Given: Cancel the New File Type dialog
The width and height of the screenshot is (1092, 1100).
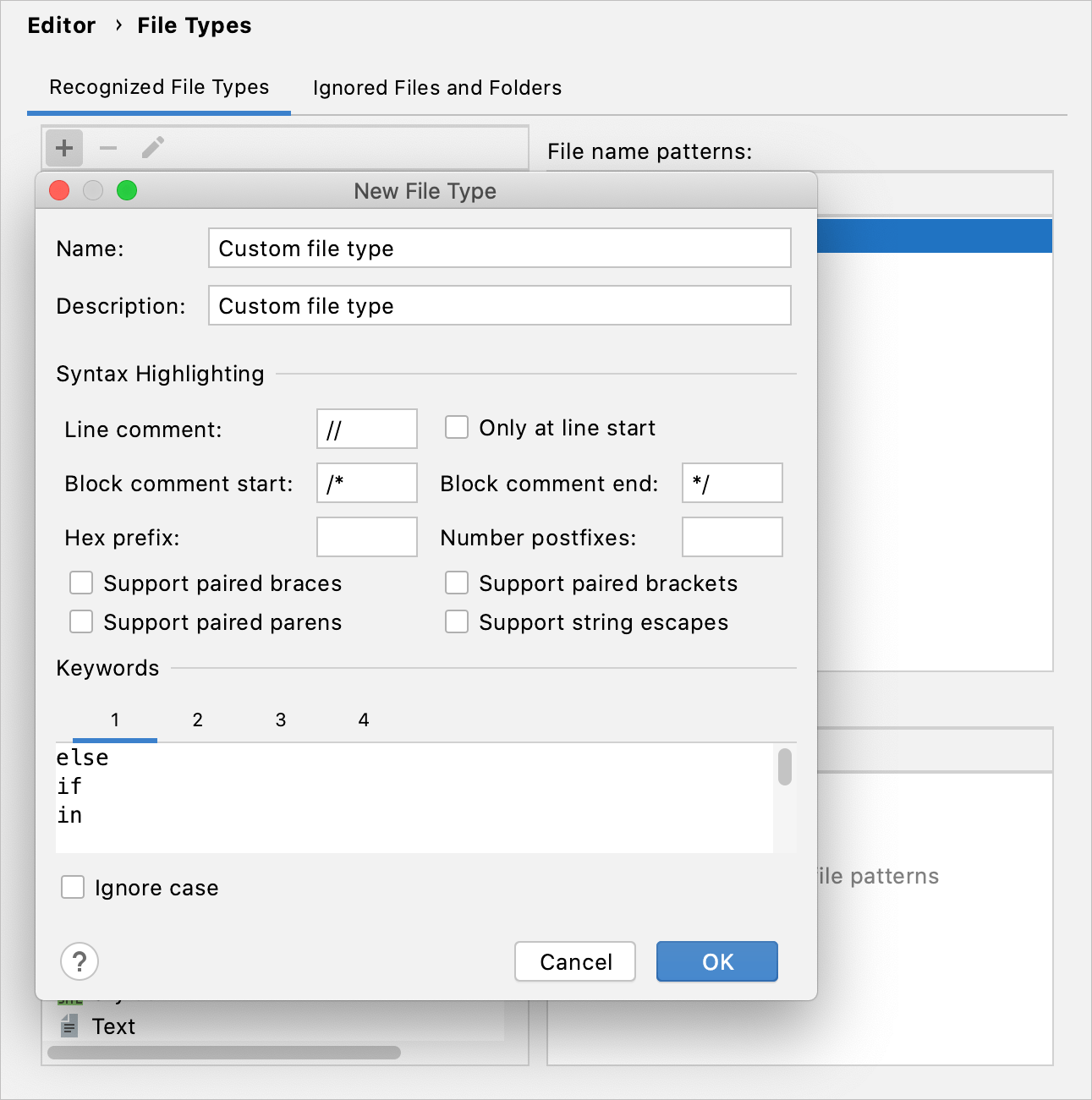Looking at the screenshot, I should (x=574, y=961).
